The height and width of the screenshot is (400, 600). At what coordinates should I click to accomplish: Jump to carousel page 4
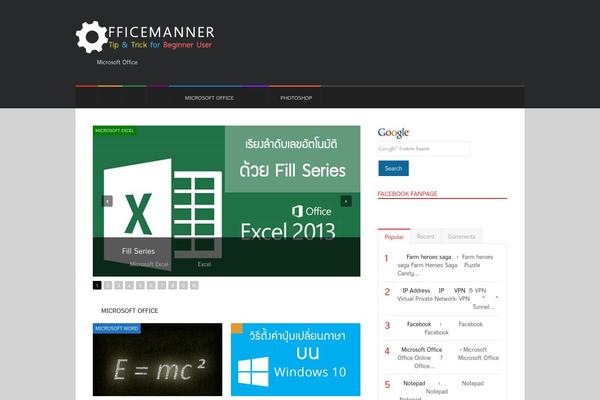(x=129, y=285)
